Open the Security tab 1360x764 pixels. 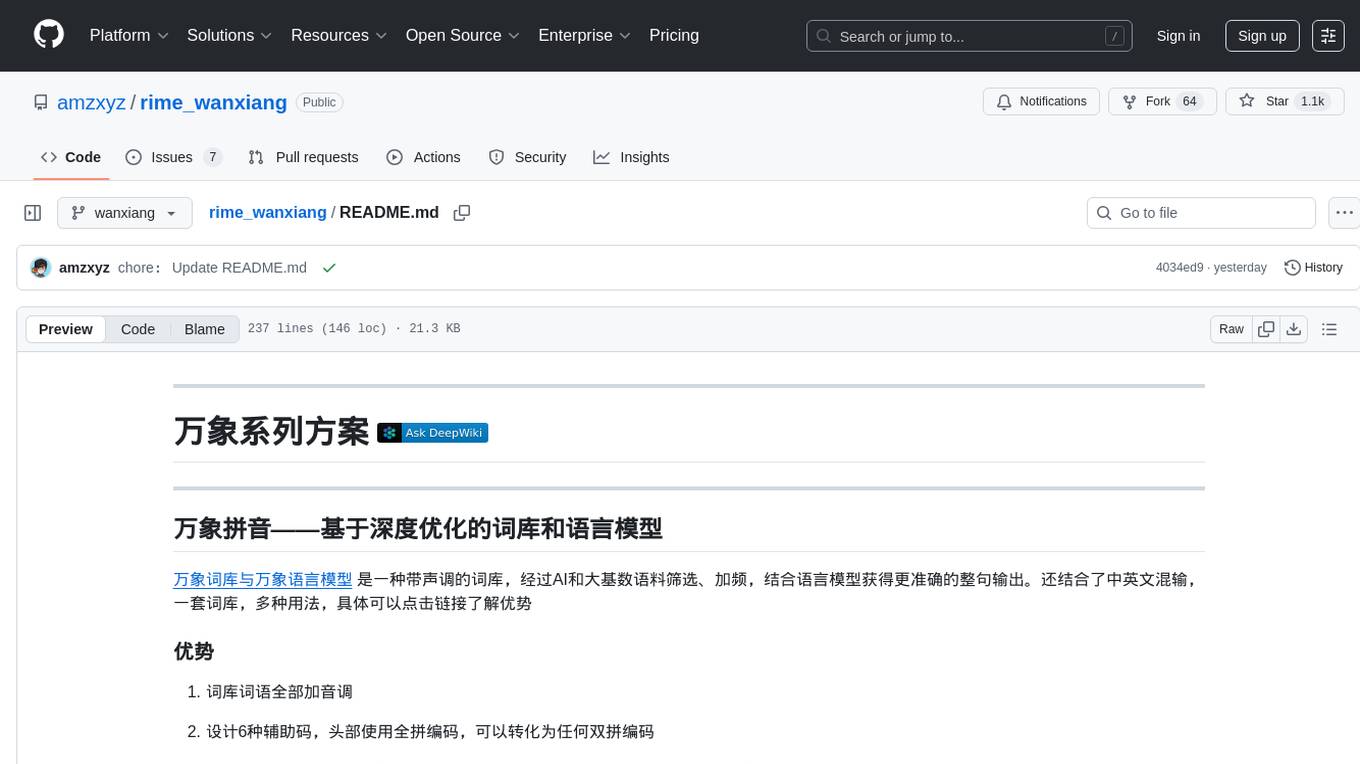[x=527, y=157]
